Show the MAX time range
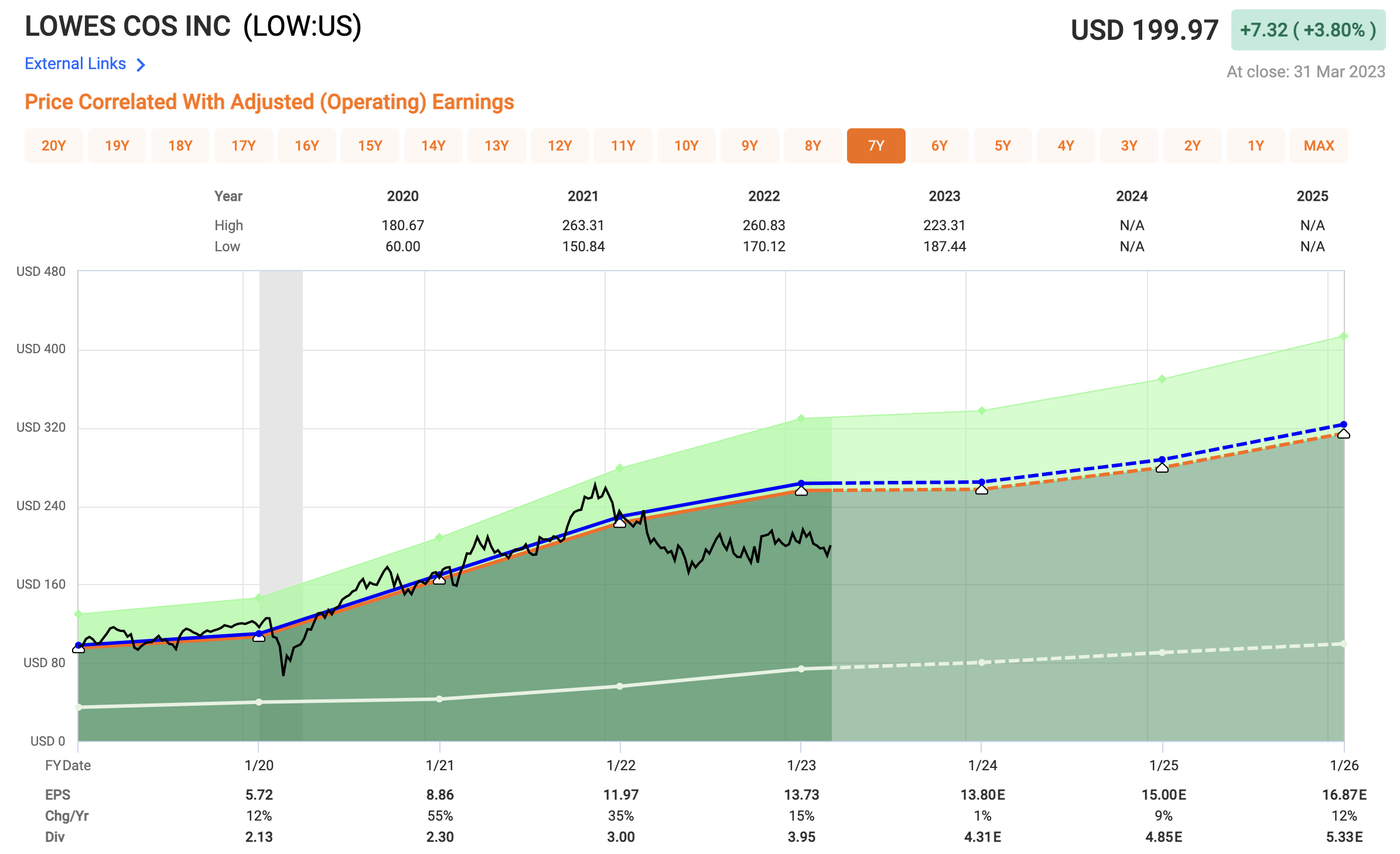The image size is (1400, 854). pos(1319,146)
